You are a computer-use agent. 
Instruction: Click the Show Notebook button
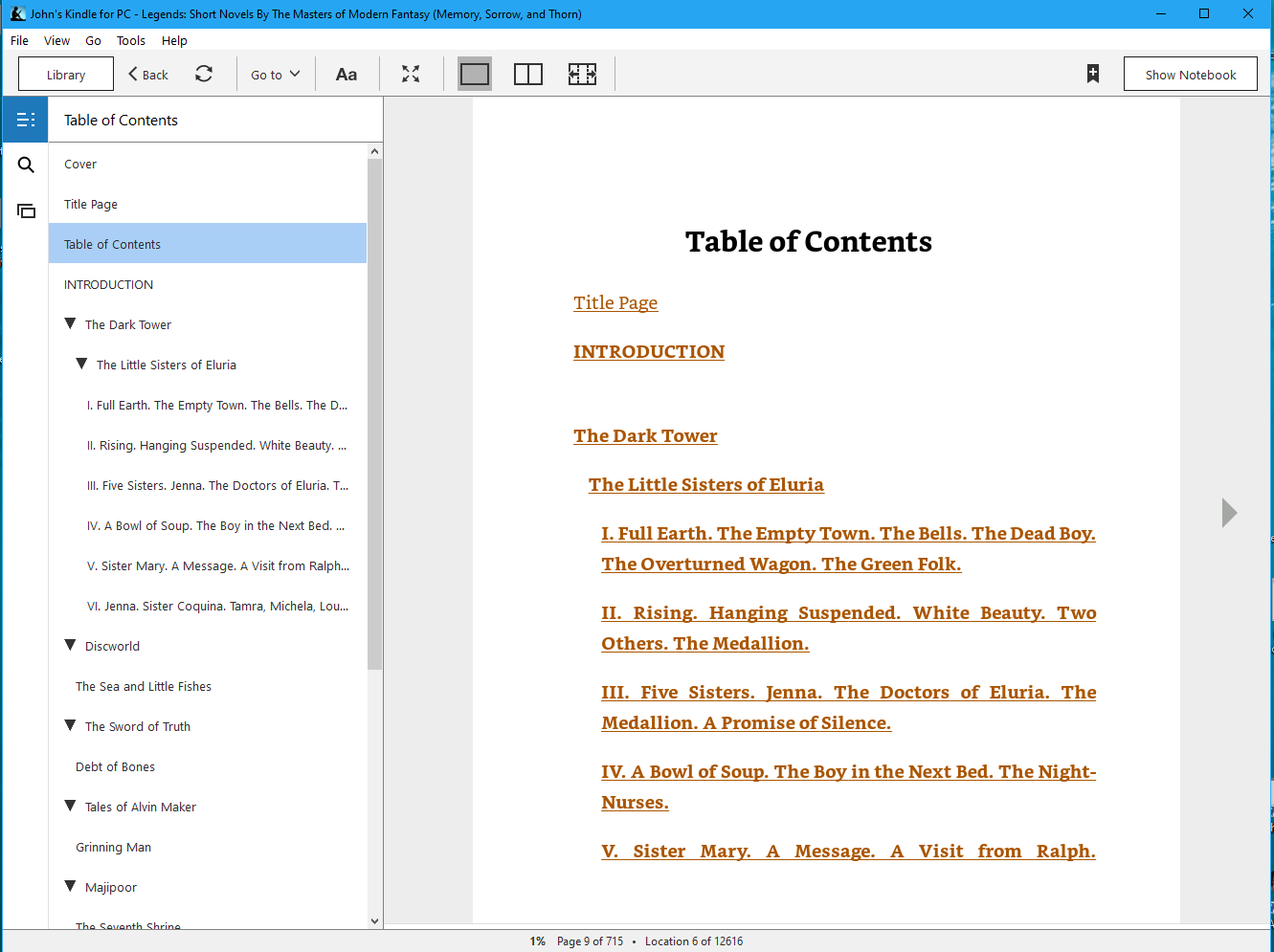coord(1190,75)
